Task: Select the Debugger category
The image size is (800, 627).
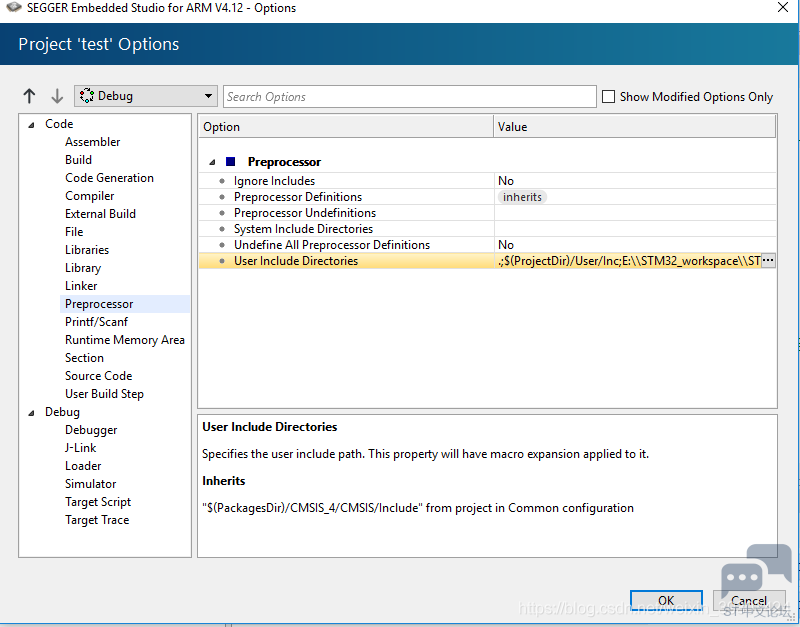Action: click(x=91, y=430)
